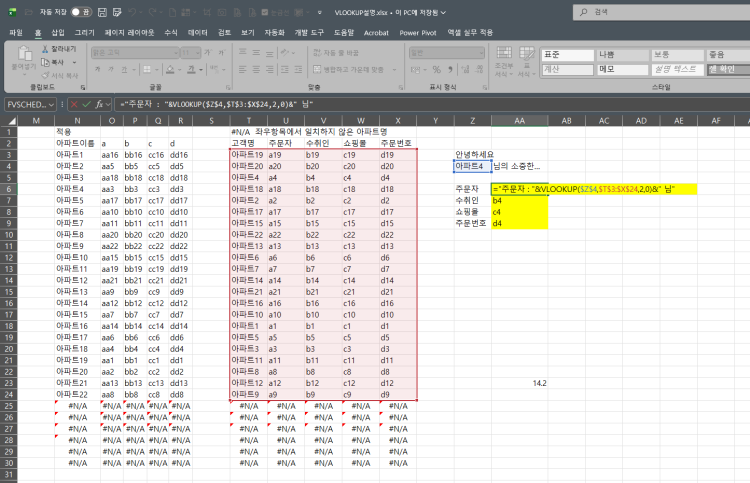Confirm formula with the checkmark Enter icon
The height and width of the screenshot is (483, 750).
coord(86,103)
